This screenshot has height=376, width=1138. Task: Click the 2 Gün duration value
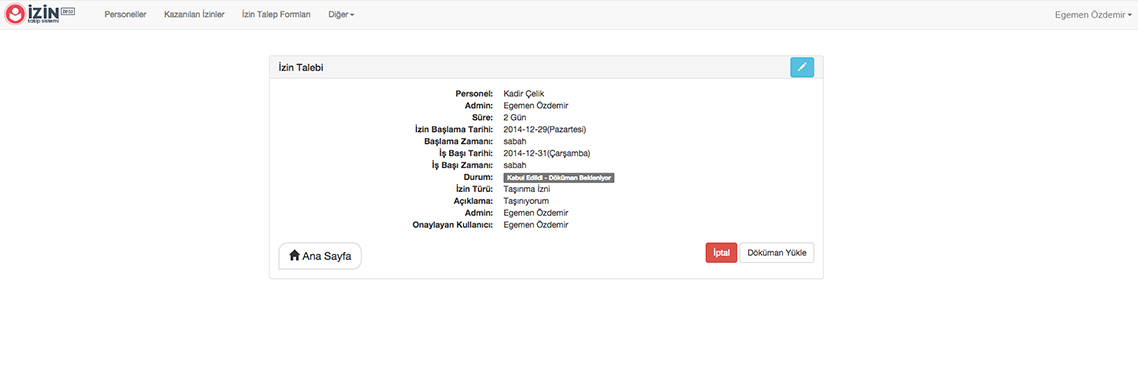[515, 117]
